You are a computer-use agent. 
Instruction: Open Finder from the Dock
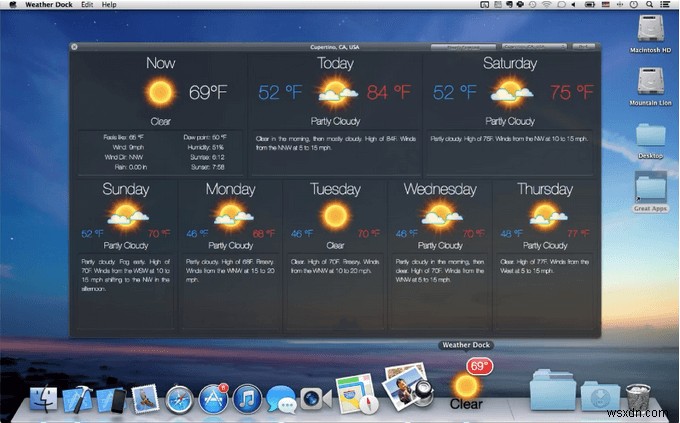point(43,399)
